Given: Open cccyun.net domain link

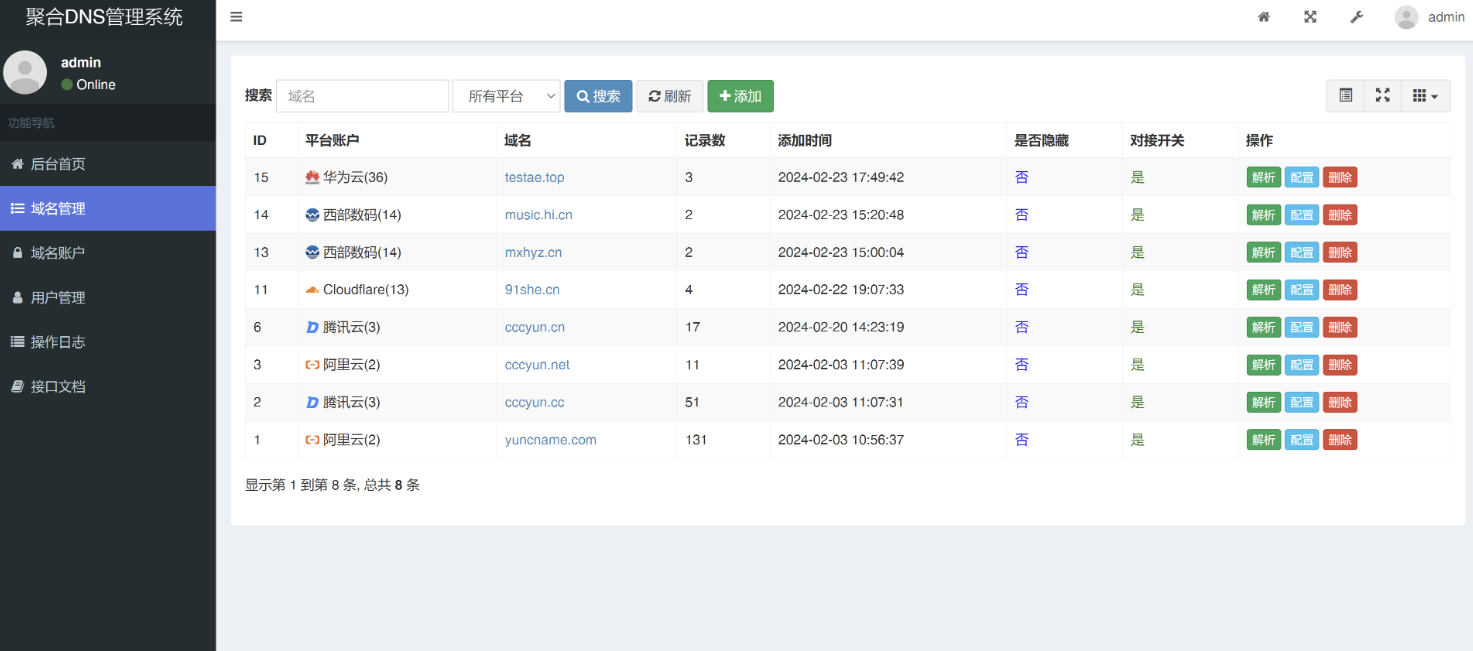Looking at the screenshot, I should [x=537, y=365].
